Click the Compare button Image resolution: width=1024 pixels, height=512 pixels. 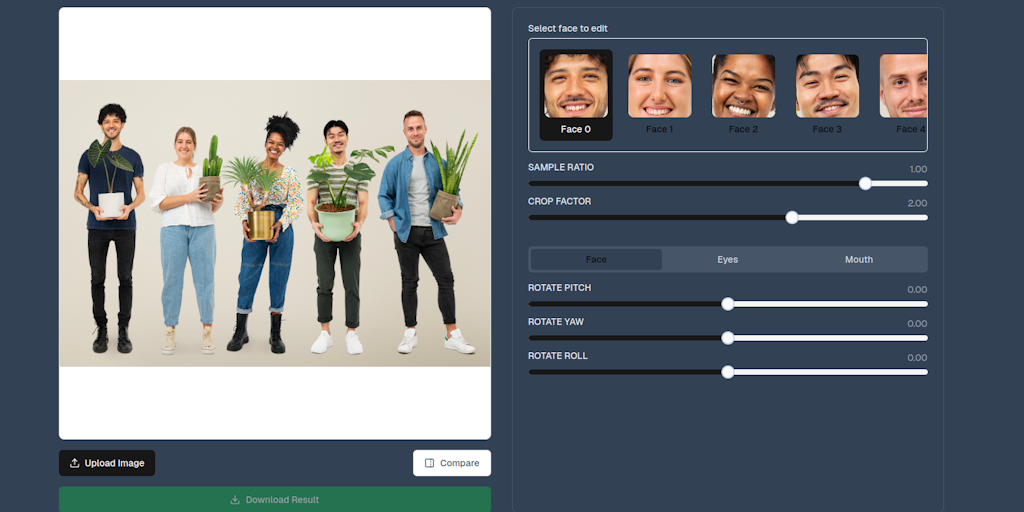pos(452,463)
